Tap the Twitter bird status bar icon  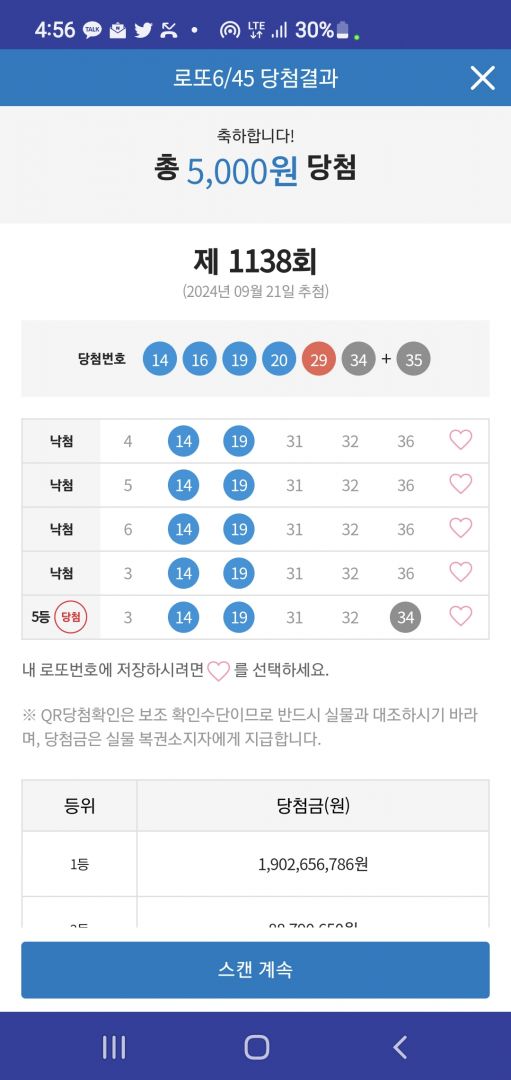[143, 30]
